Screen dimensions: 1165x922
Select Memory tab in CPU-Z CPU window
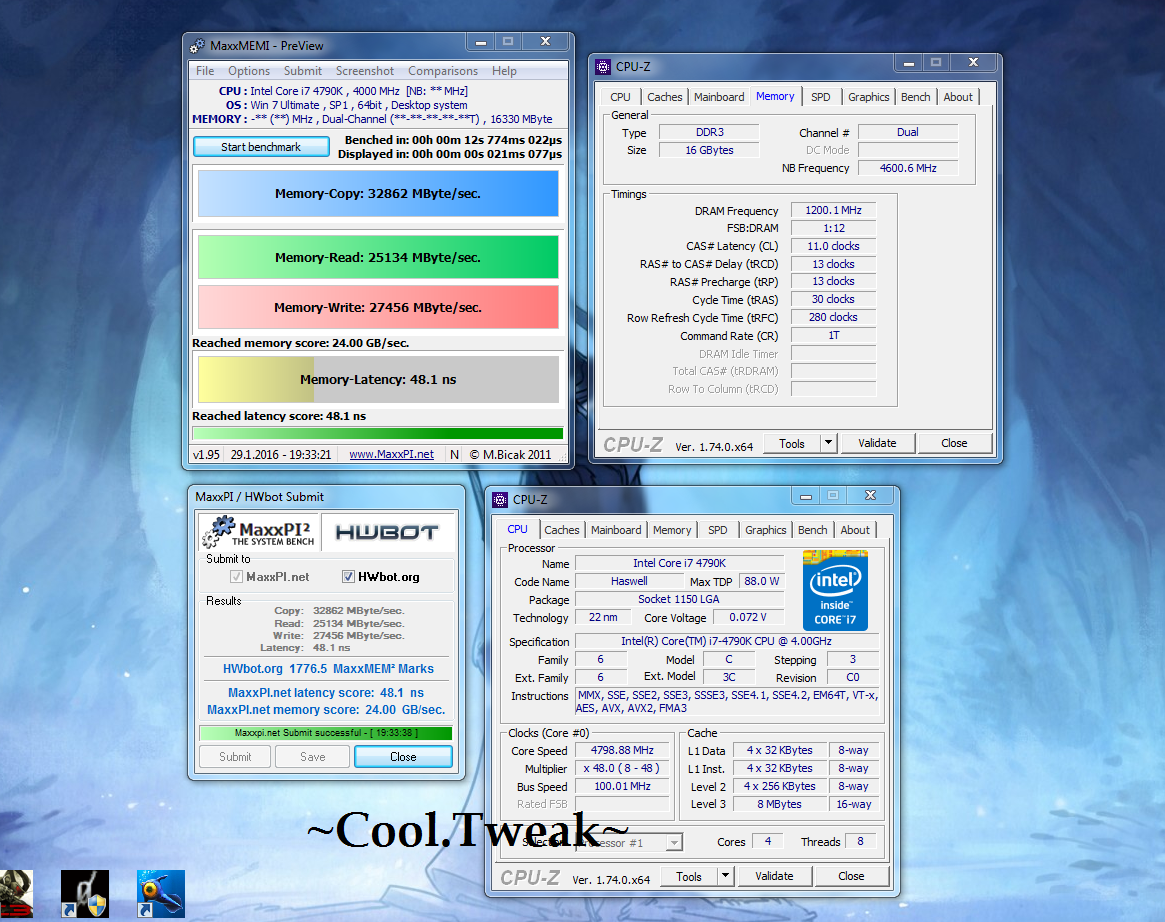[672, 530]
